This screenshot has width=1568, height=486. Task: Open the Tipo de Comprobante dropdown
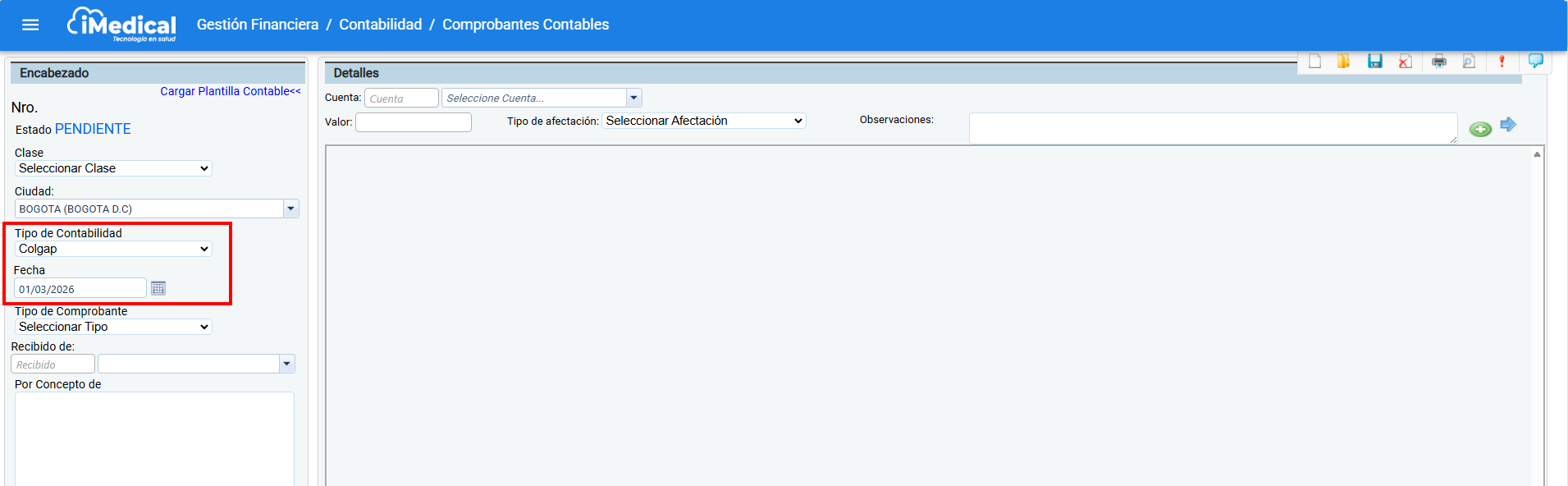(113, 327)
